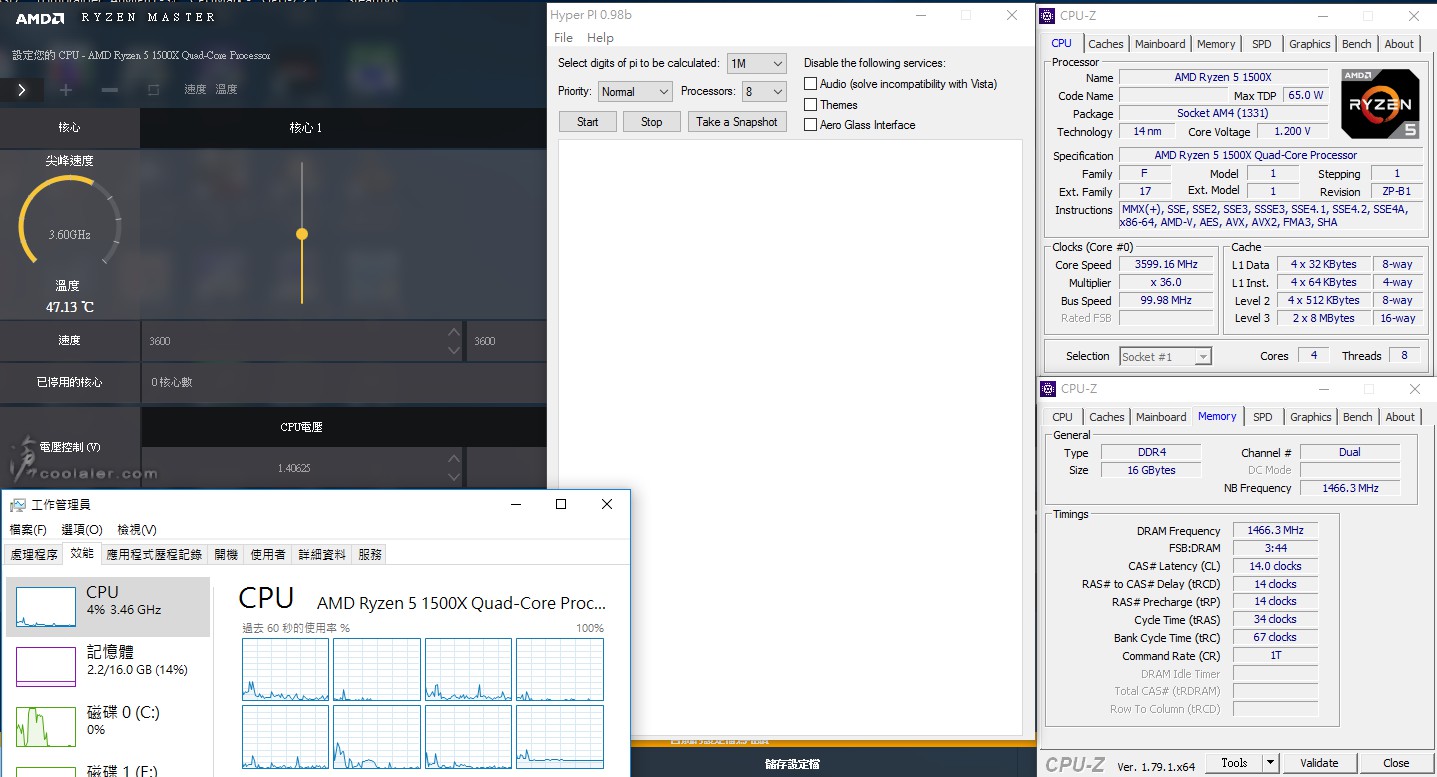Click the lower CPU-Z Memory window title icon

click(1048, 389)
